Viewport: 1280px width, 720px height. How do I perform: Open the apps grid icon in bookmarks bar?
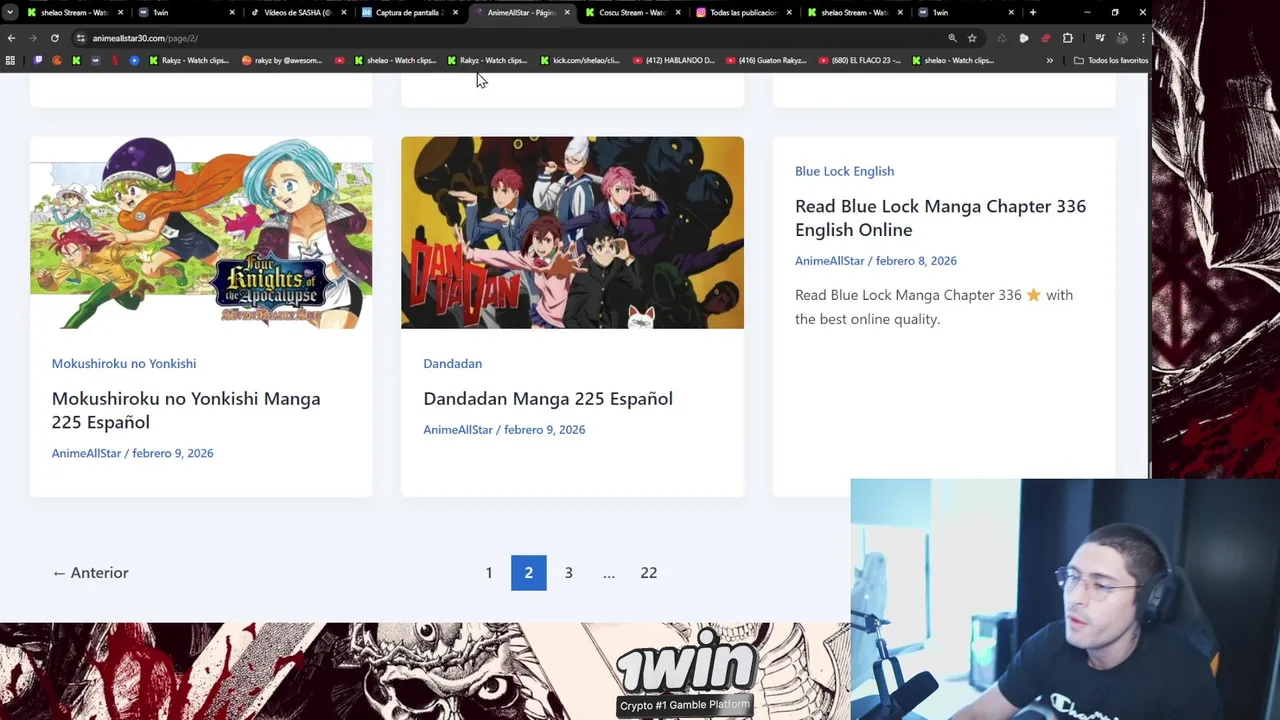(x=10, y=60)
